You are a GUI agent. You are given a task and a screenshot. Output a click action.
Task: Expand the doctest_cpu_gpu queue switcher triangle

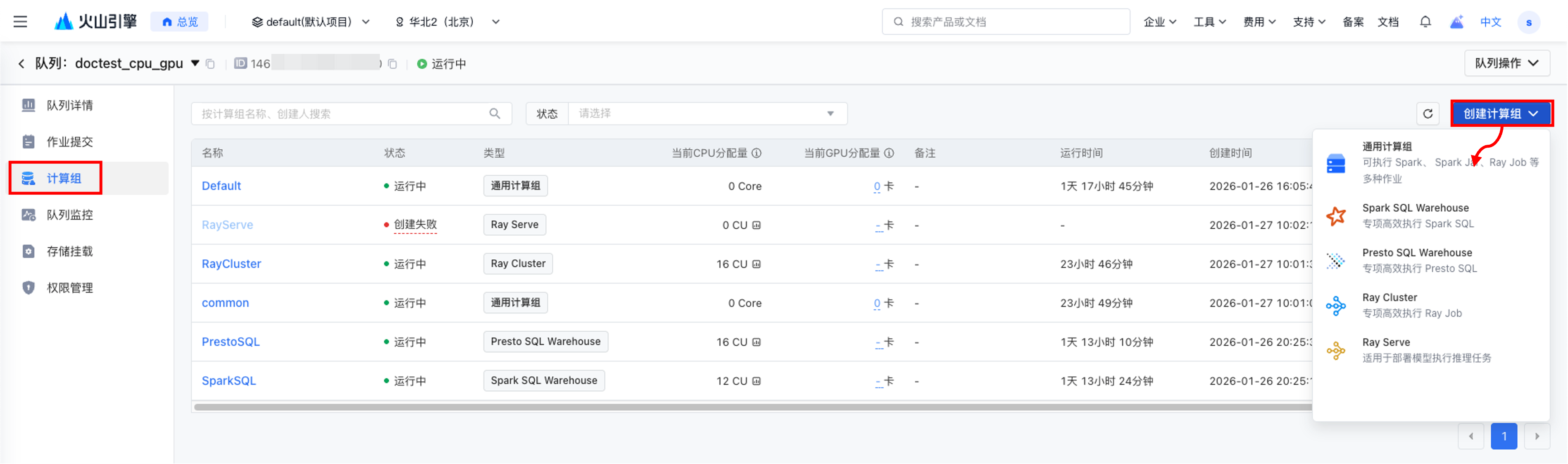click(x=195, y=63)
